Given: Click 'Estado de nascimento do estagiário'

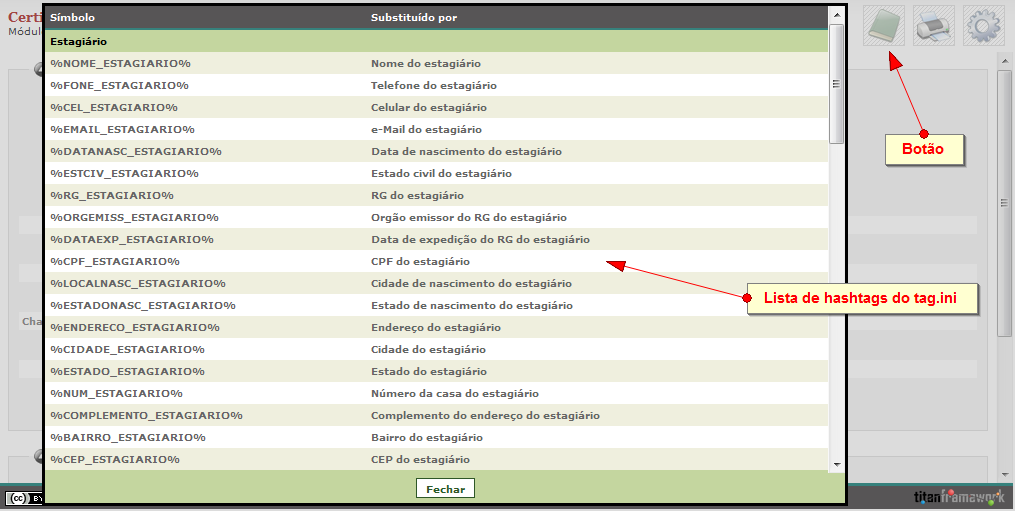Looking at the screenshot, I should tap(472, 306).
